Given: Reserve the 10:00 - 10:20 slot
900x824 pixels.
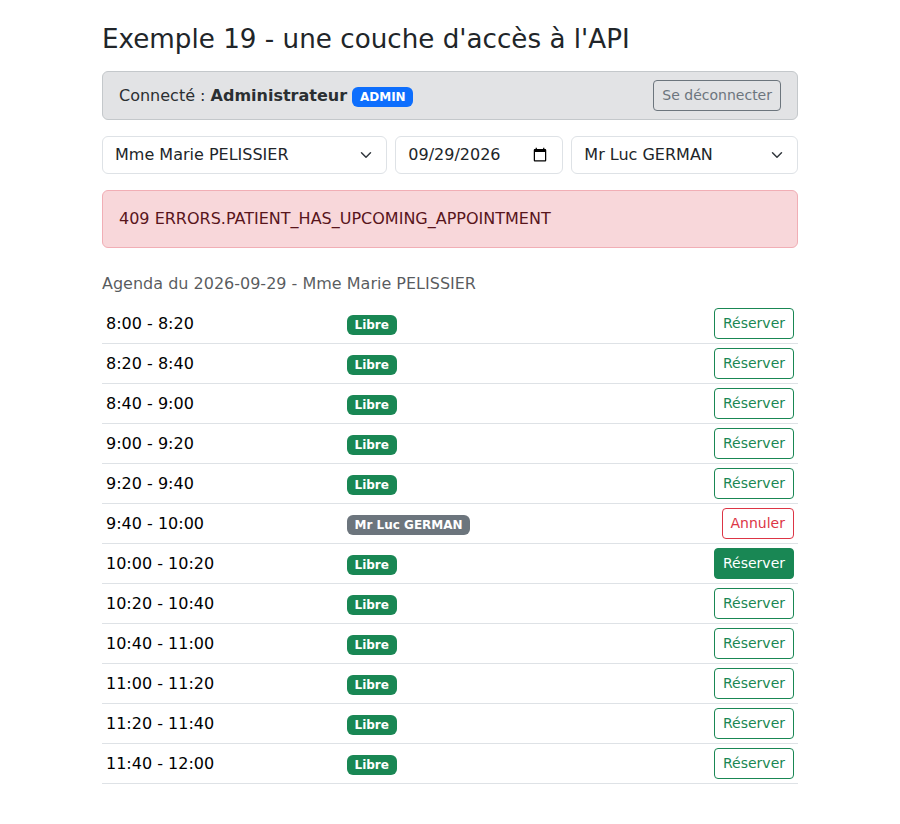Looking at the screenshot, I should click(754, 563).
